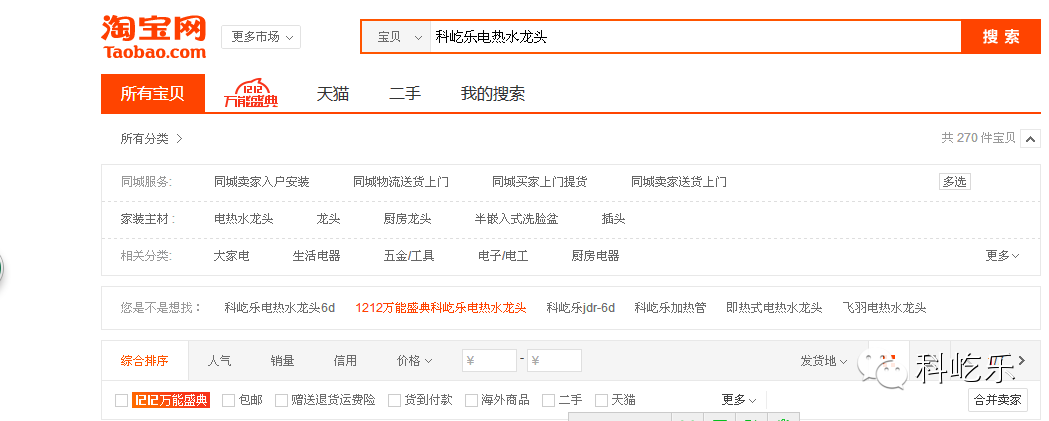Click suggestion 1212万能盛典科屹乐电热水龙头

tap(441, 308)
